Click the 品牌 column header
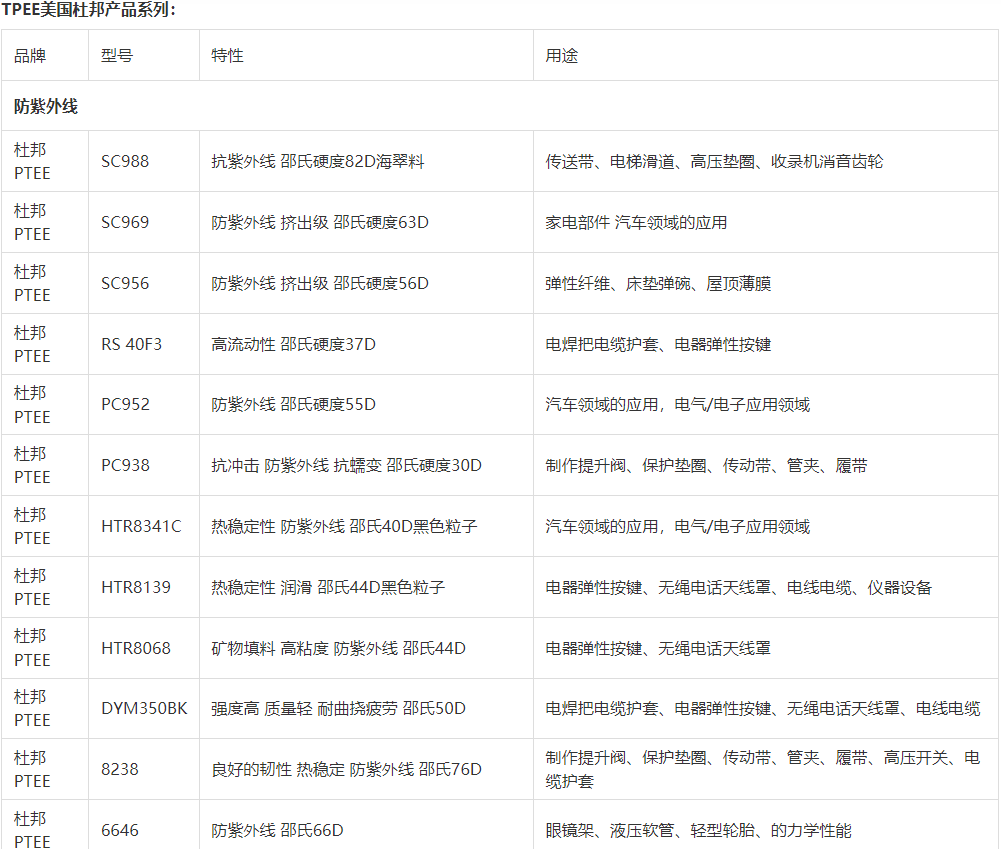 pyautogui.click(x=30, y=56)
